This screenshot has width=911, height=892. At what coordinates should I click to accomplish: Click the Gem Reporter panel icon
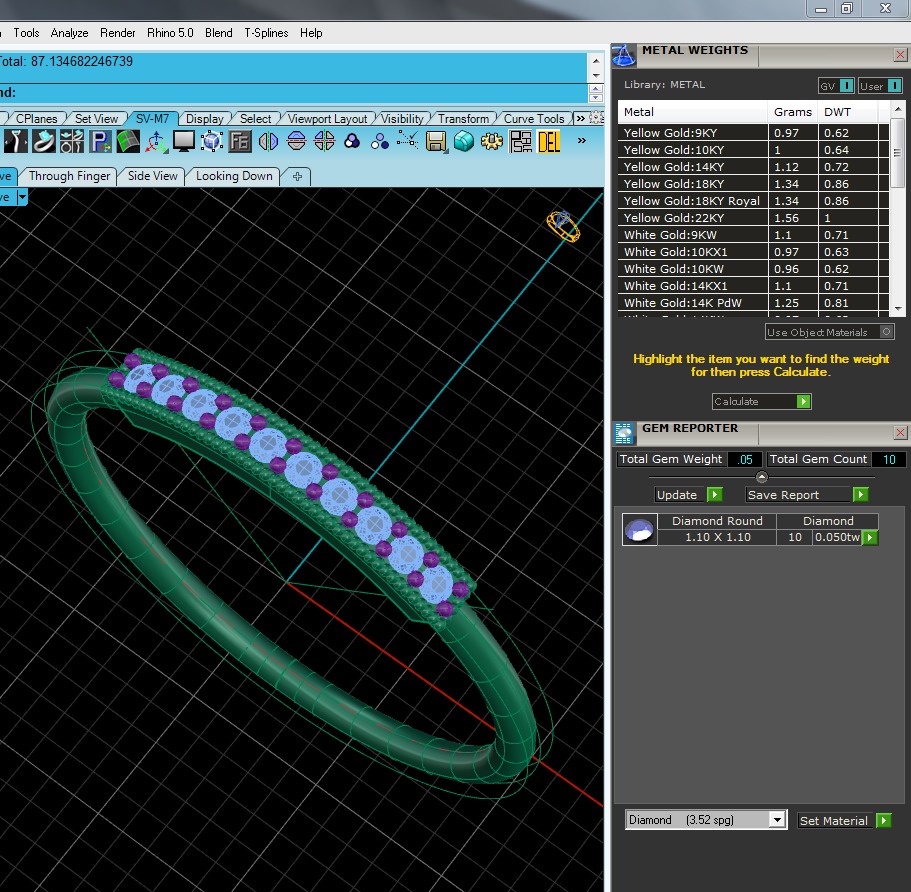click(x=624, y=433)
